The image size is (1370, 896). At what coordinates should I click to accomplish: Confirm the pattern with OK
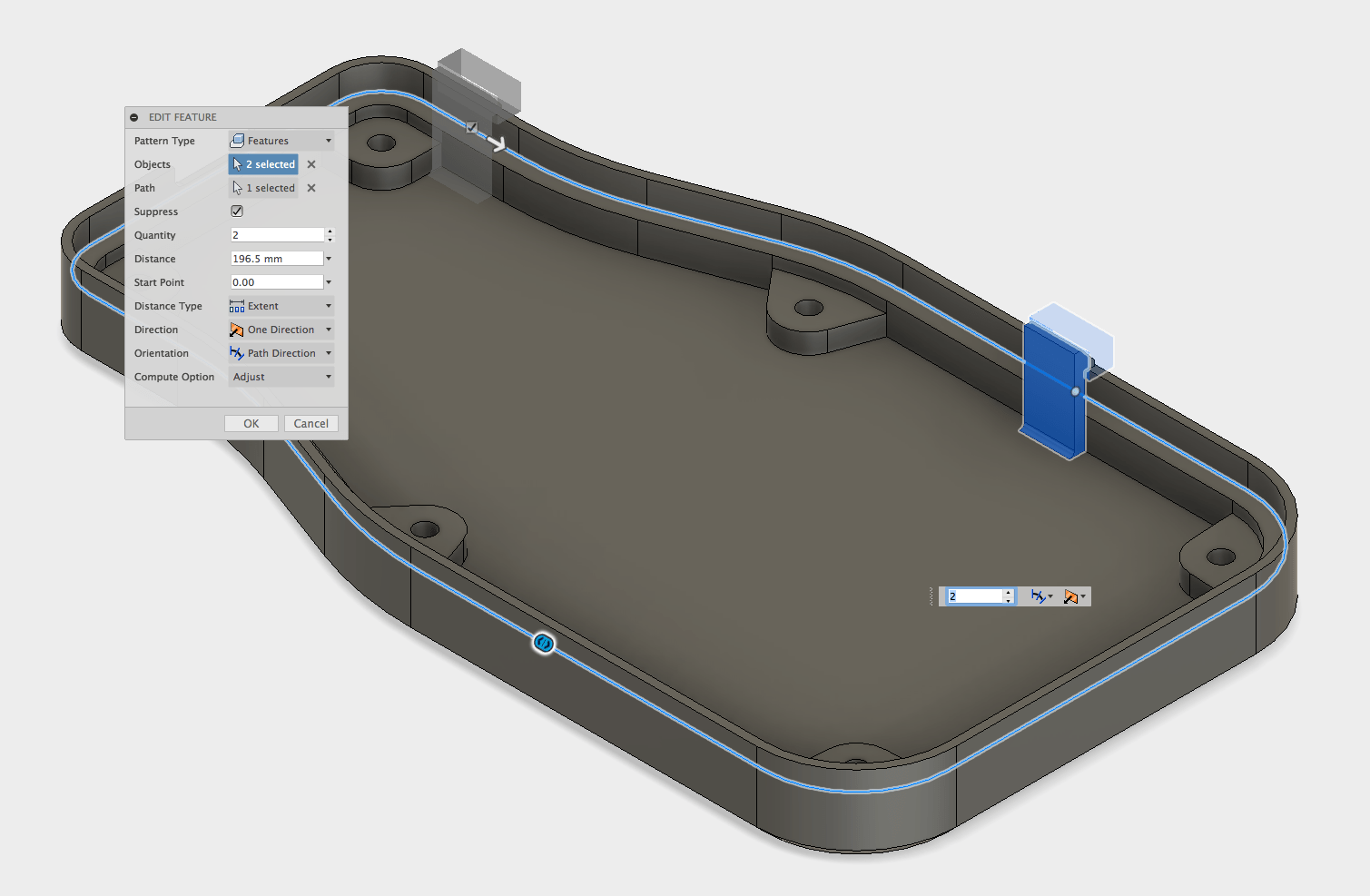click(x=251, y=423)
